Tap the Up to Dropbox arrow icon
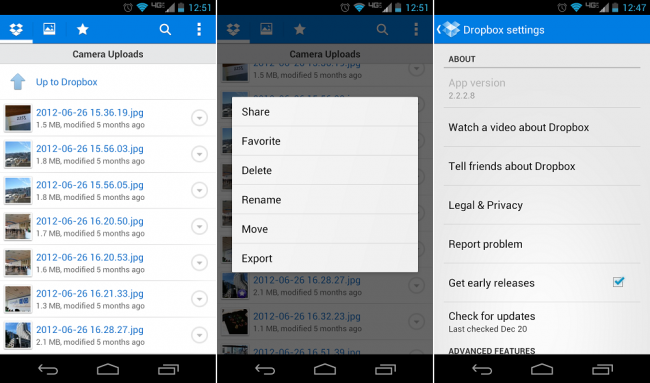The image size is (650, 383). [18, 82]
